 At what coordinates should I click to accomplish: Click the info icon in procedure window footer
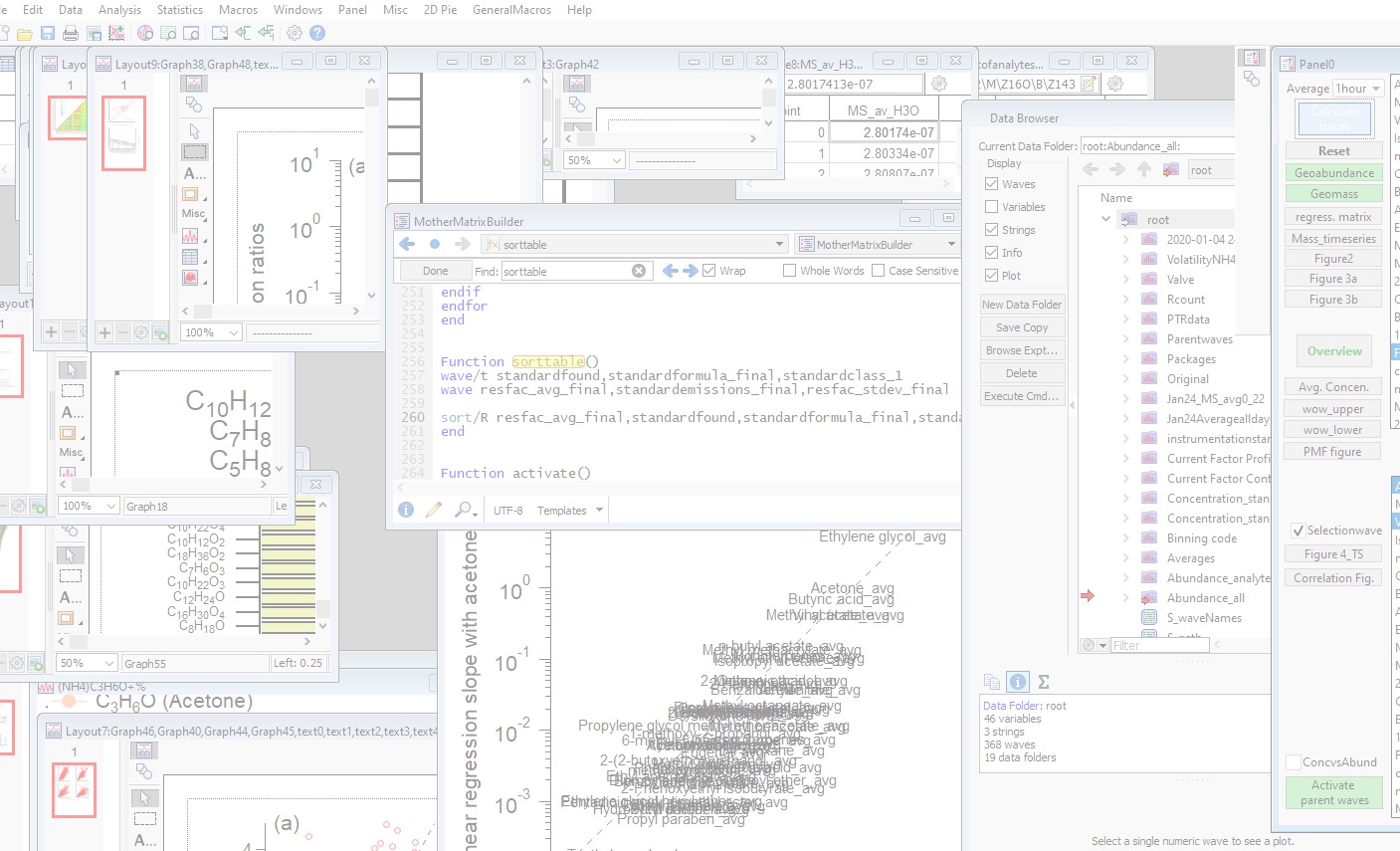click(x=406, y=510)
